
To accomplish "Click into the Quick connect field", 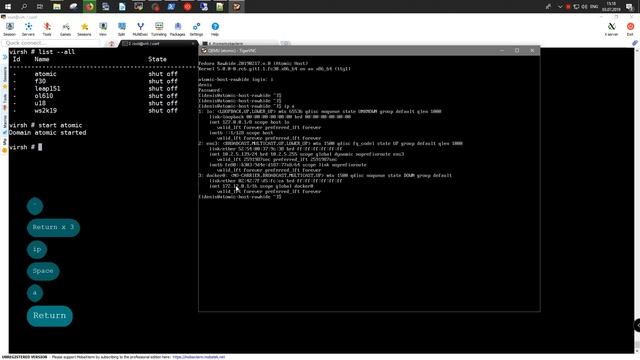I will click(51, 43).
